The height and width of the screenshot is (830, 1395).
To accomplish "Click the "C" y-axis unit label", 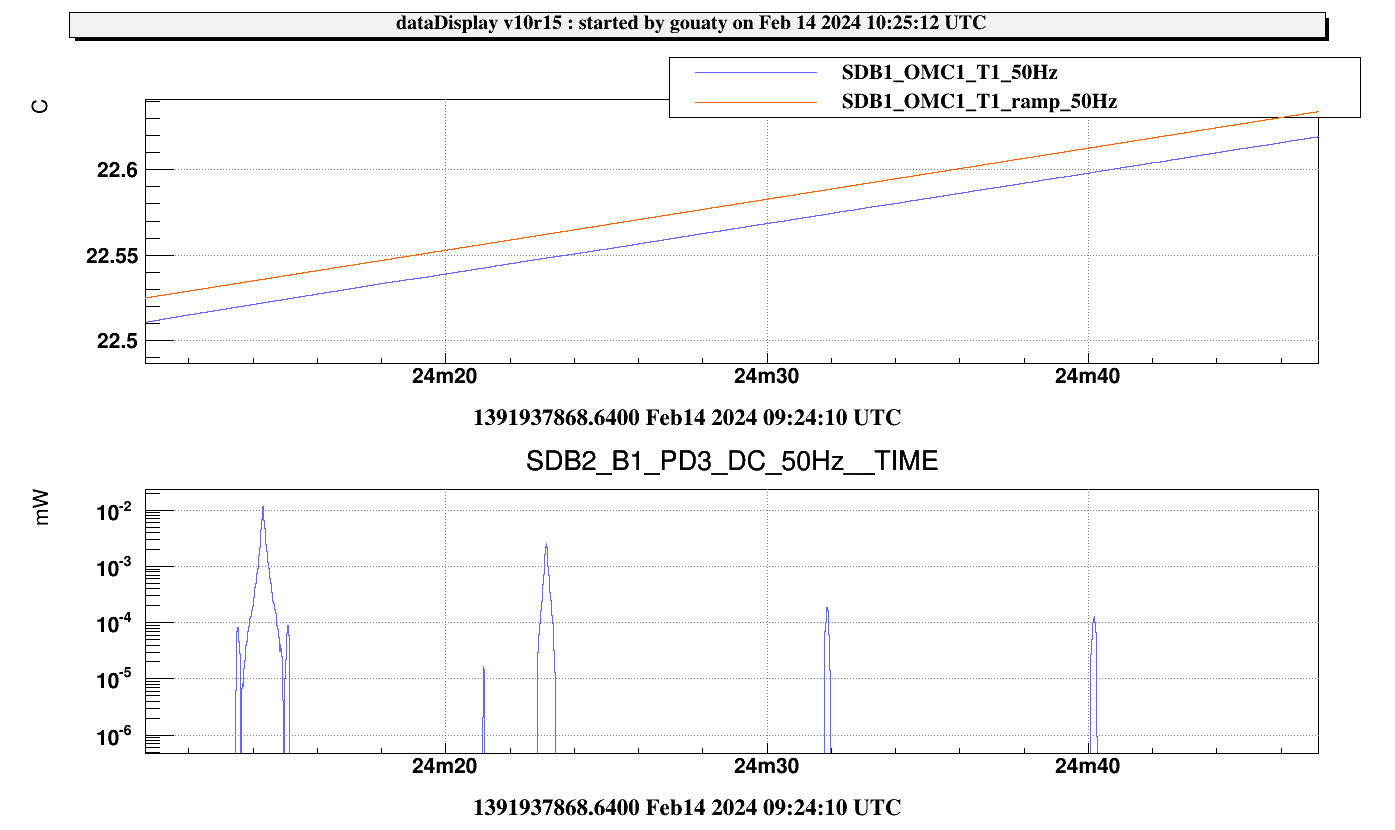I will (x=41, y=107).
